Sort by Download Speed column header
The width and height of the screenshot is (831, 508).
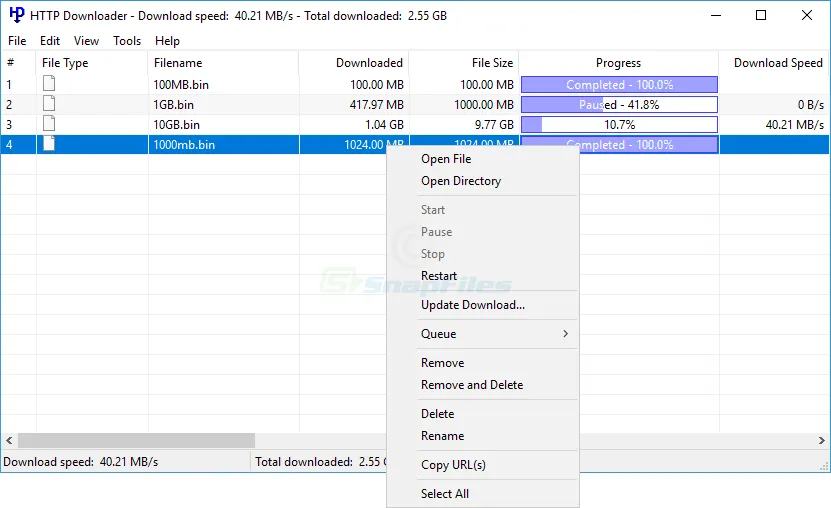coord(774,63)
